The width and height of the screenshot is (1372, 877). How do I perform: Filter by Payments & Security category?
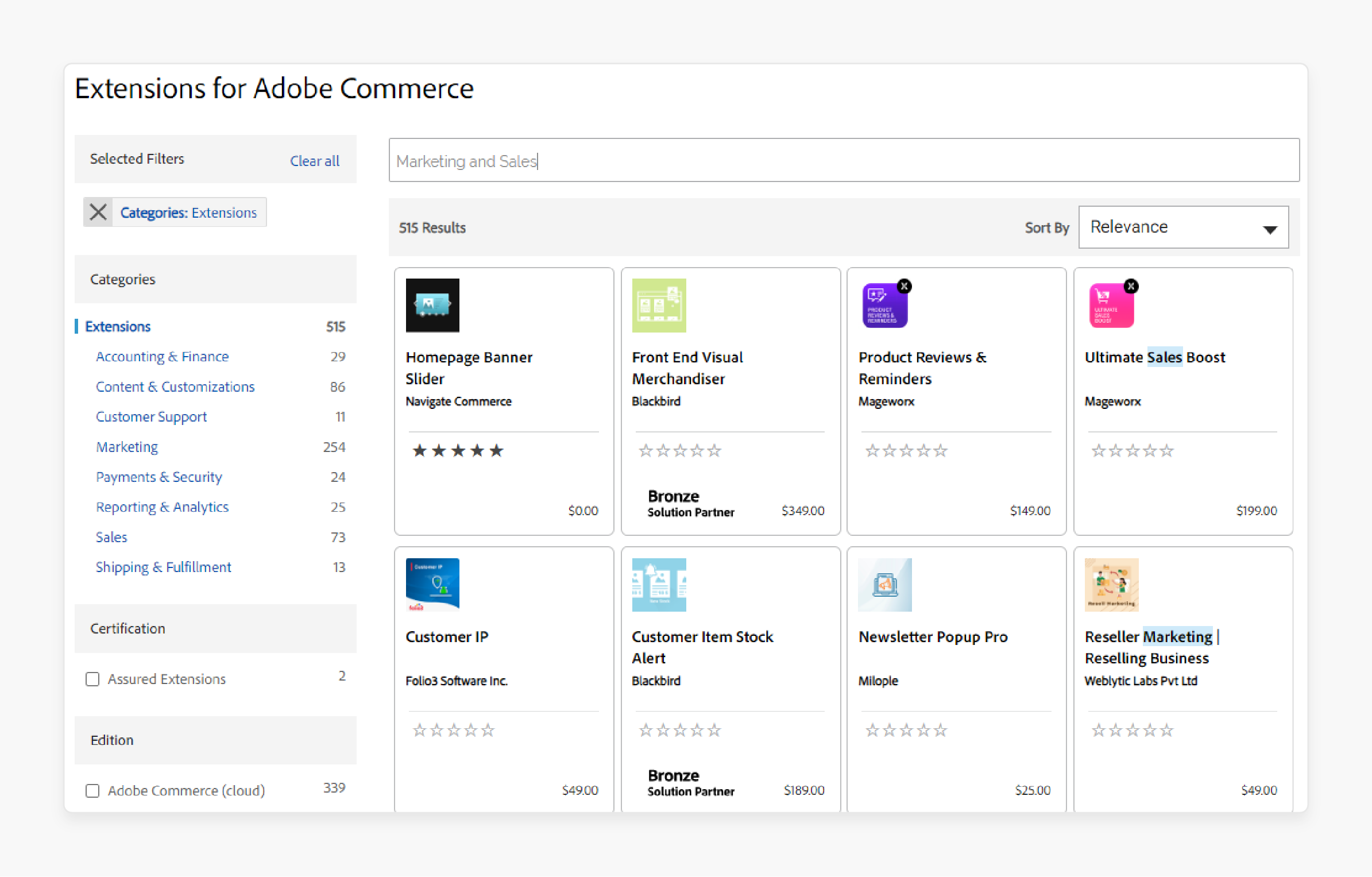159,477
